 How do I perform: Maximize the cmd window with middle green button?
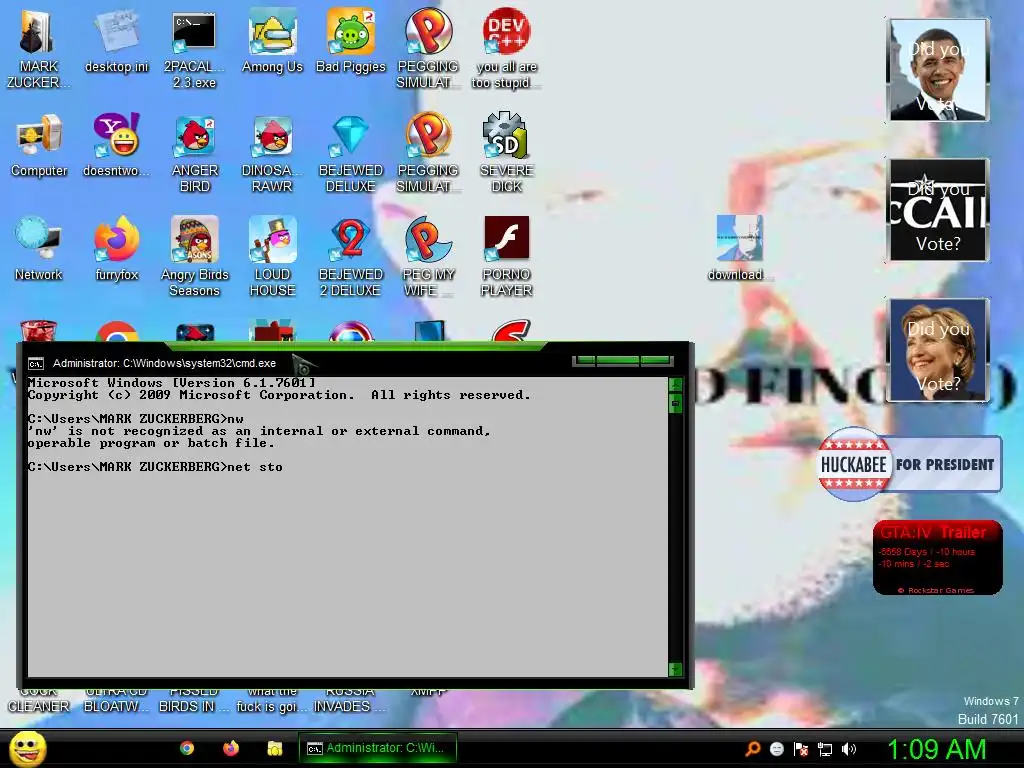pyautogui.click(x=618, y=360)
